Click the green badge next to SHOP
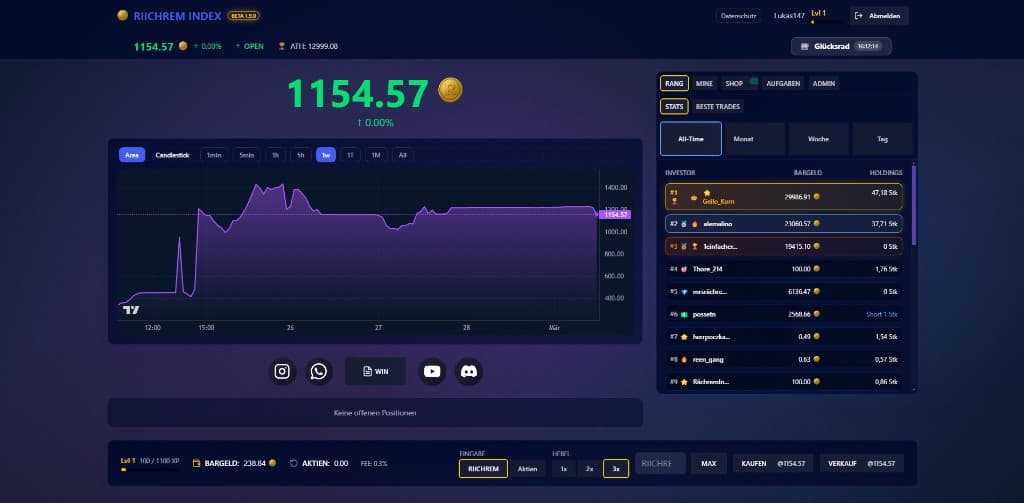The image size is (1024, 503). [753, 82]
